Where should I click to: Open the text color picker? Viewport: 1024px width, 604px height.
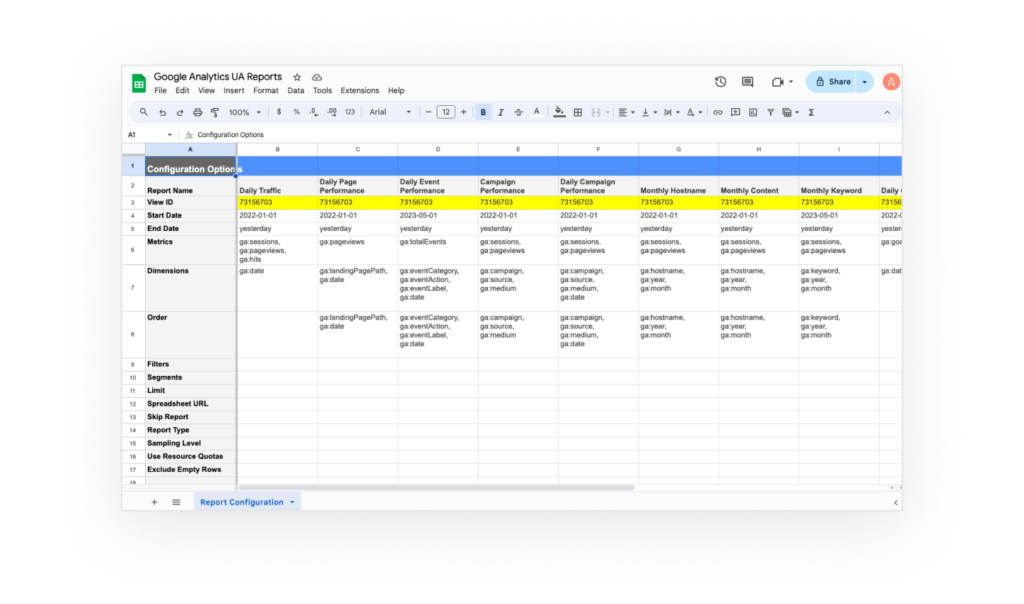[537, 112]
